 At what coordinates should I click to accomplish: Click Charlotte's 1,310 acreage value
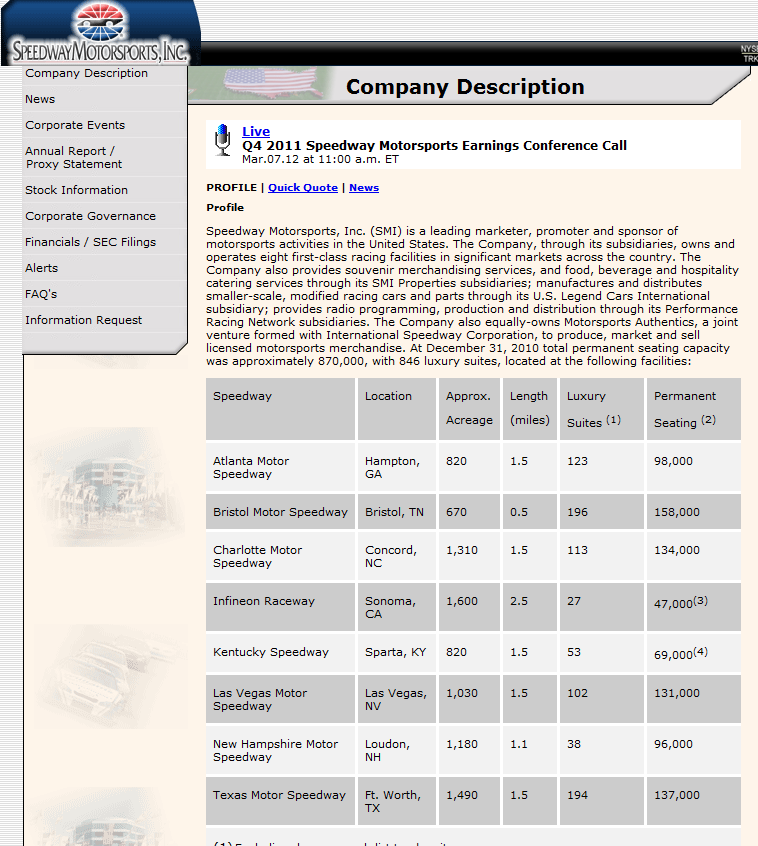coord(462,550)
